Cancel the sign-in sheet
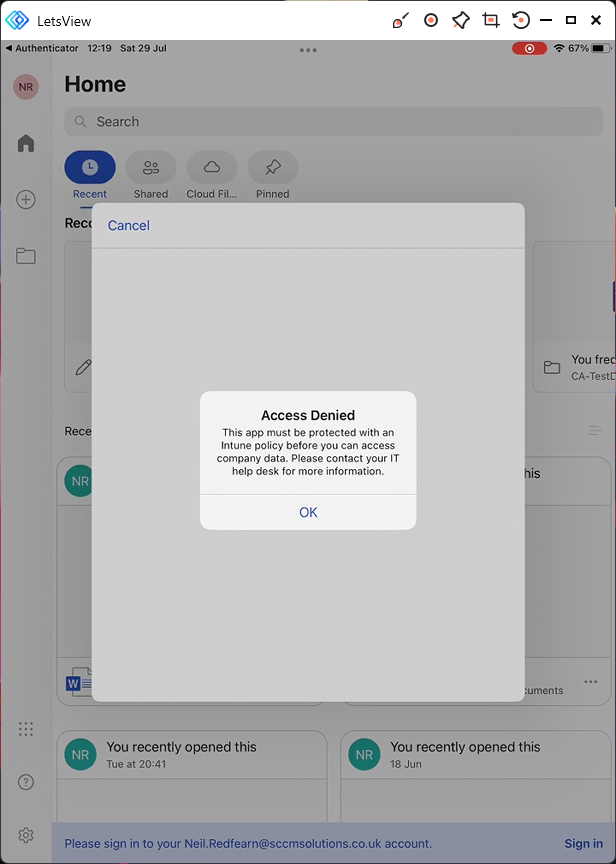The height and width of the screenshot is (864, 616). point(129,225)
